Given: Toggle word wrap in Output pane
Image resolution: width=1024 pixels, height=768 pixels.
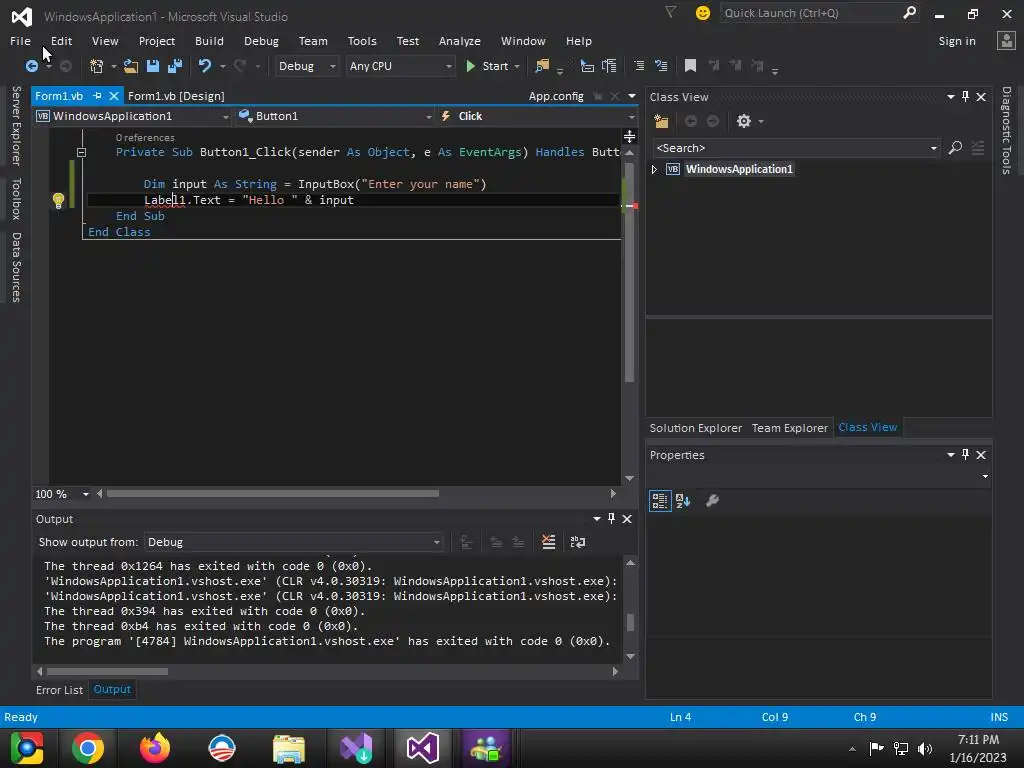Looking at the screenshot, I should point(578,542).
